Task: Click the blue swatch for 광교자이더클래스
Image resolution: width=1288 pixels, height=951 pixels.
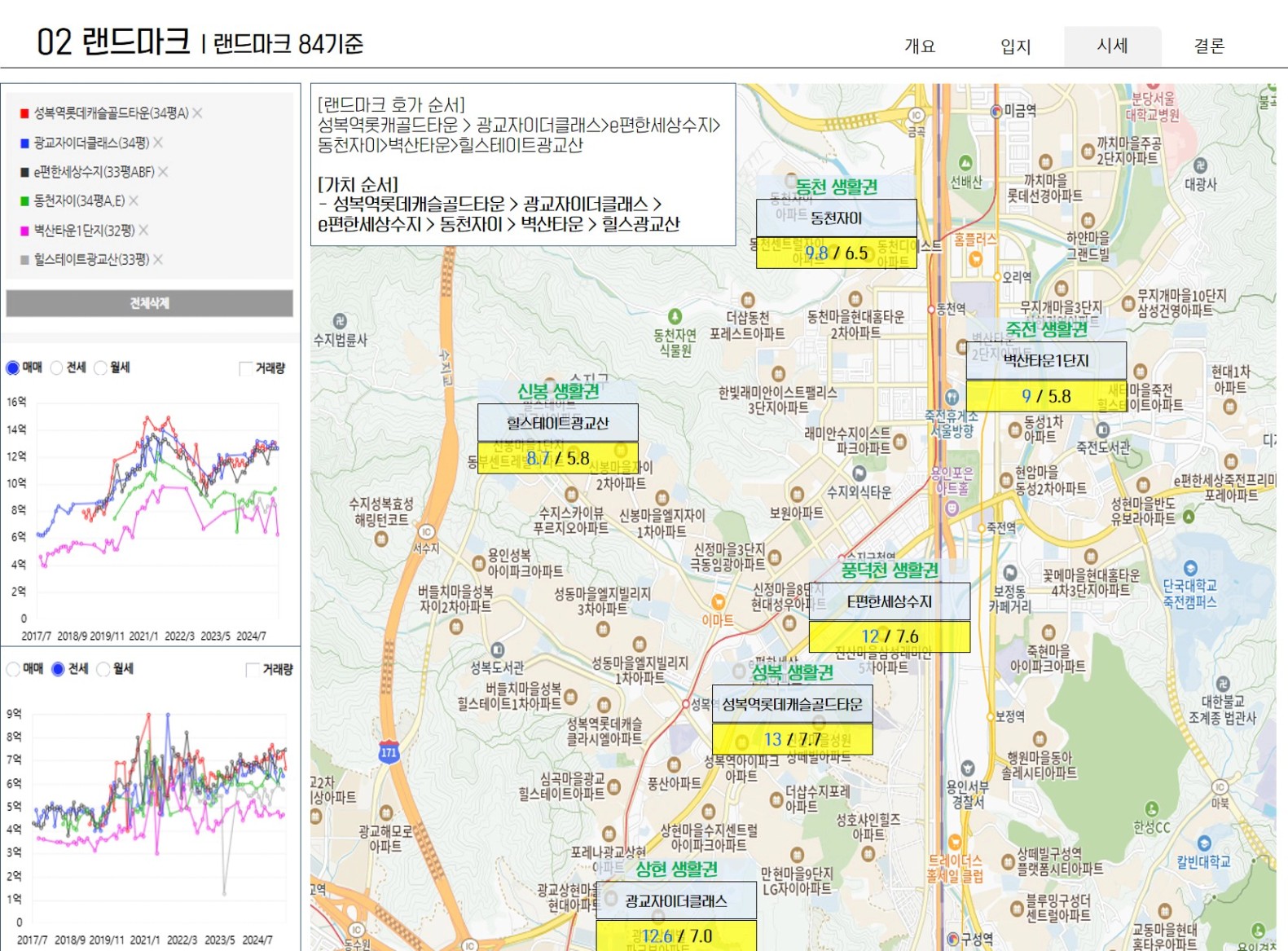Action: (x=24, y=143)
